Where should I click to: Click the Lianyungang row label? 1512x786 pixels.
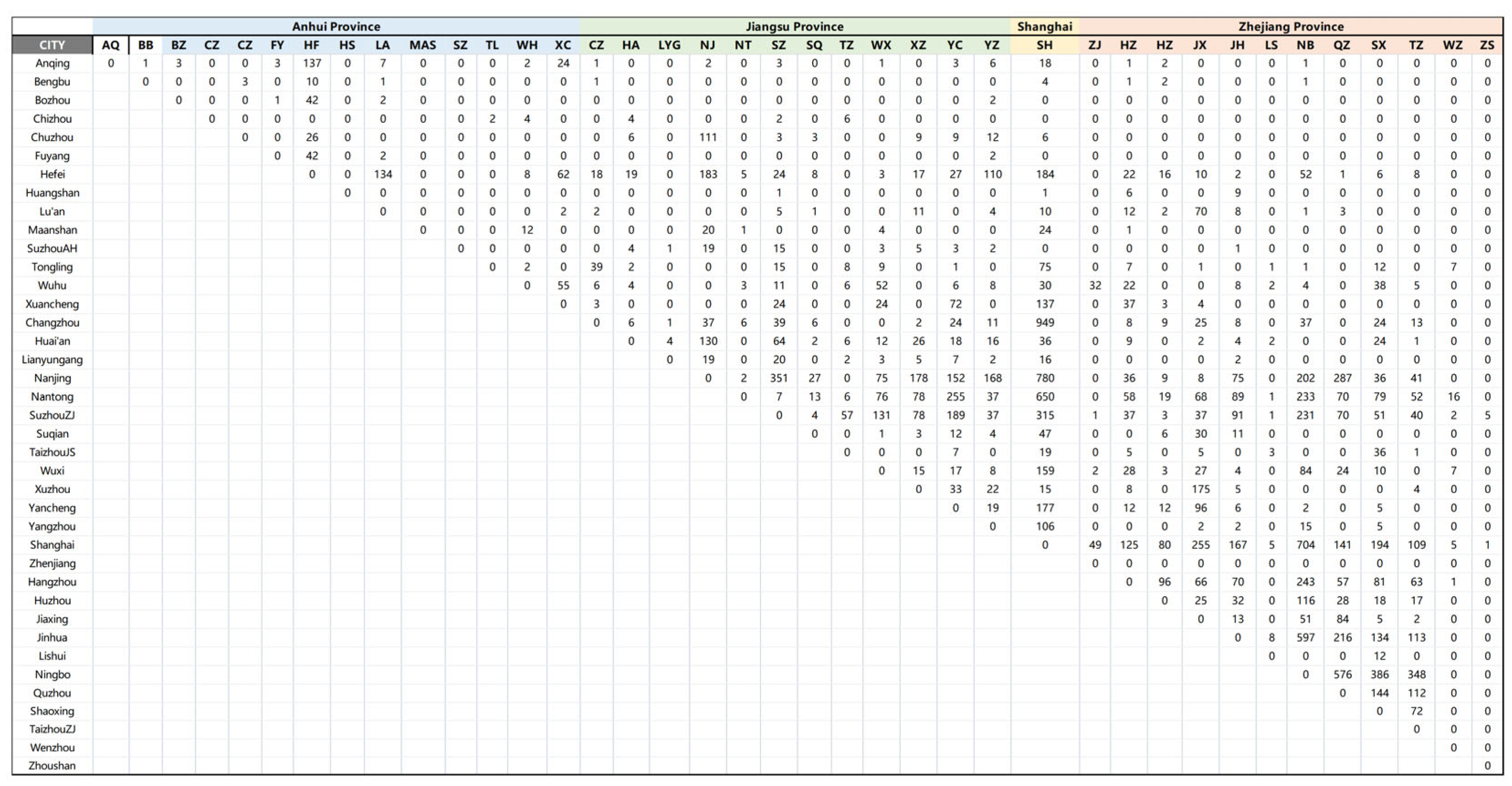pos(52,360)
